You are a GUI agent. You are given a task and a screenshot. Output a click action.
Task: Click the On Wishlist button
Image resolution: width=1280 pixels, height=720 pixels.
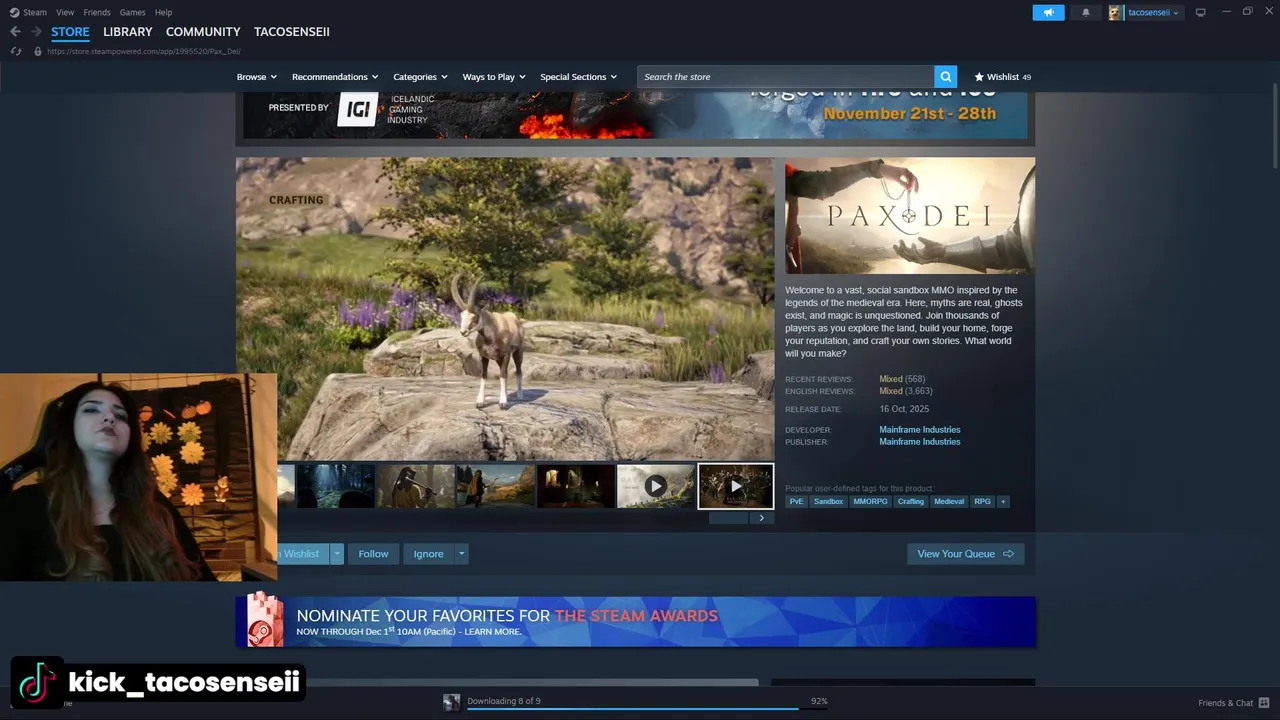pyautogui.click(x=304, y=554)
